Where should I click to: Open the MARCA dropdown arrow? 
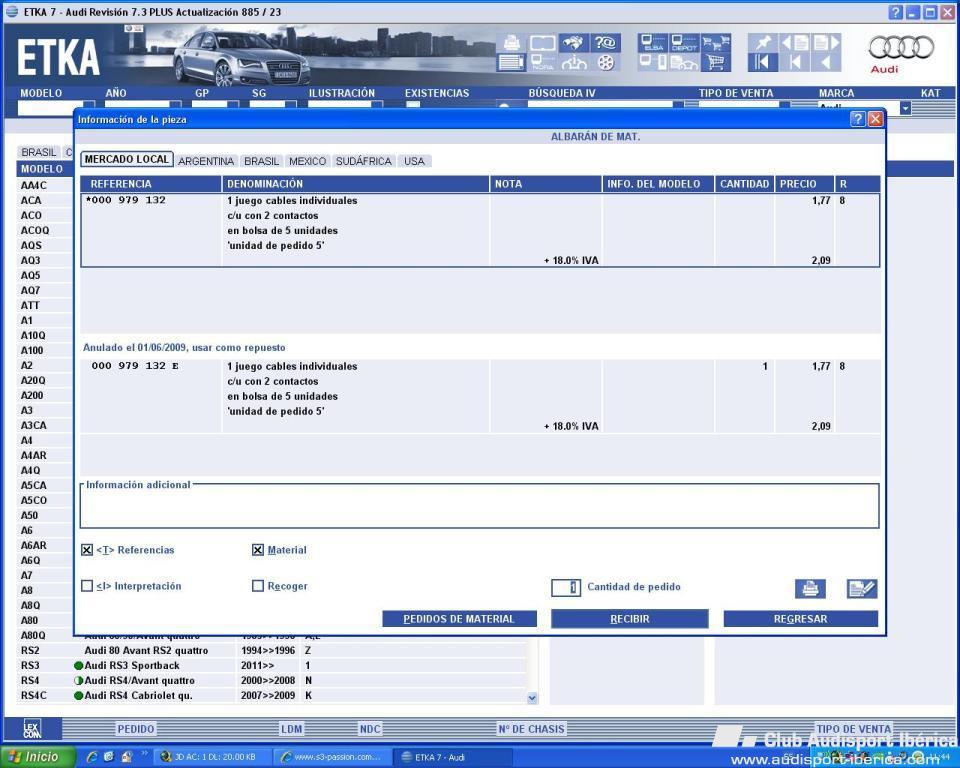906,108
